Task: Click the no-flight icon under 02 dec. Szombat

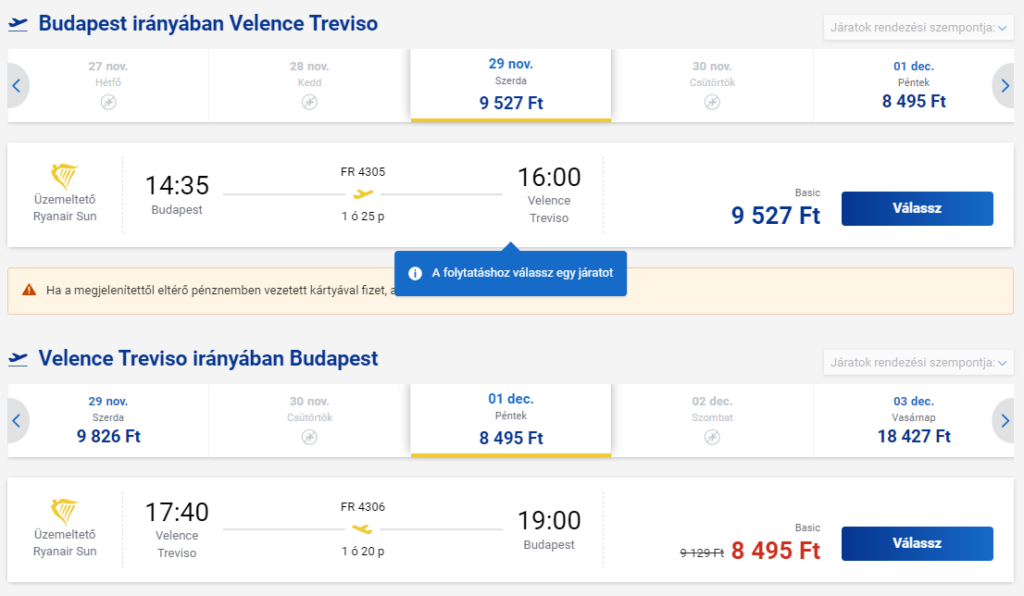Action: (712, 437)
